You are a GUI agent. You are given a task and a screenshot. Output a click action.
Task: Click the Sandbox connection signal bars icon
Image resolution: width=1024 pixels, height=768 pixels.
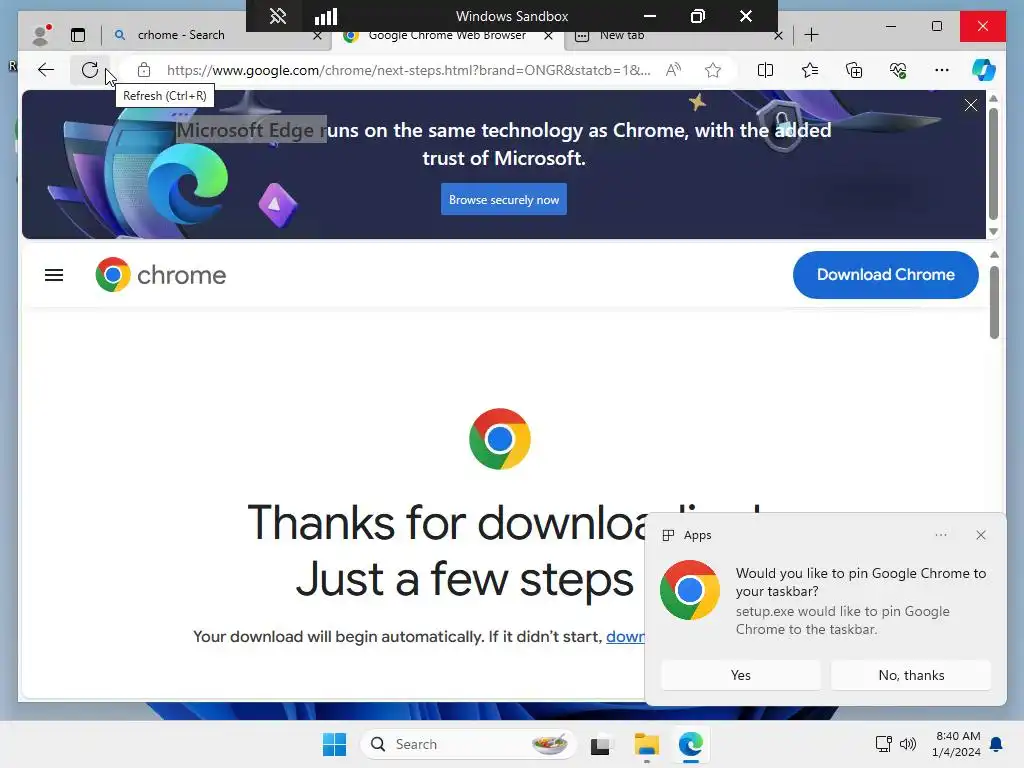(x=326, y=16)
